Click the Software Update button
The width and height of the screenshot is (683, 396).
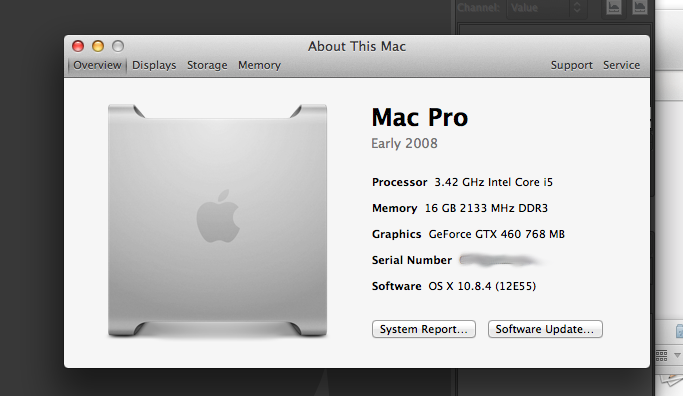pos(545,329)
